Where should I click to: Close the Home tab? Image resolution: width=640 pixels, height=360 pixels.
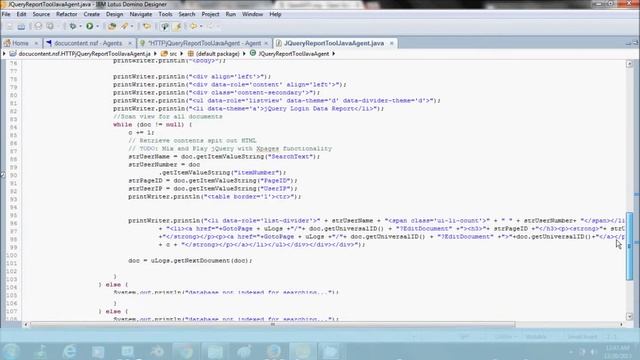coord(36,43)
